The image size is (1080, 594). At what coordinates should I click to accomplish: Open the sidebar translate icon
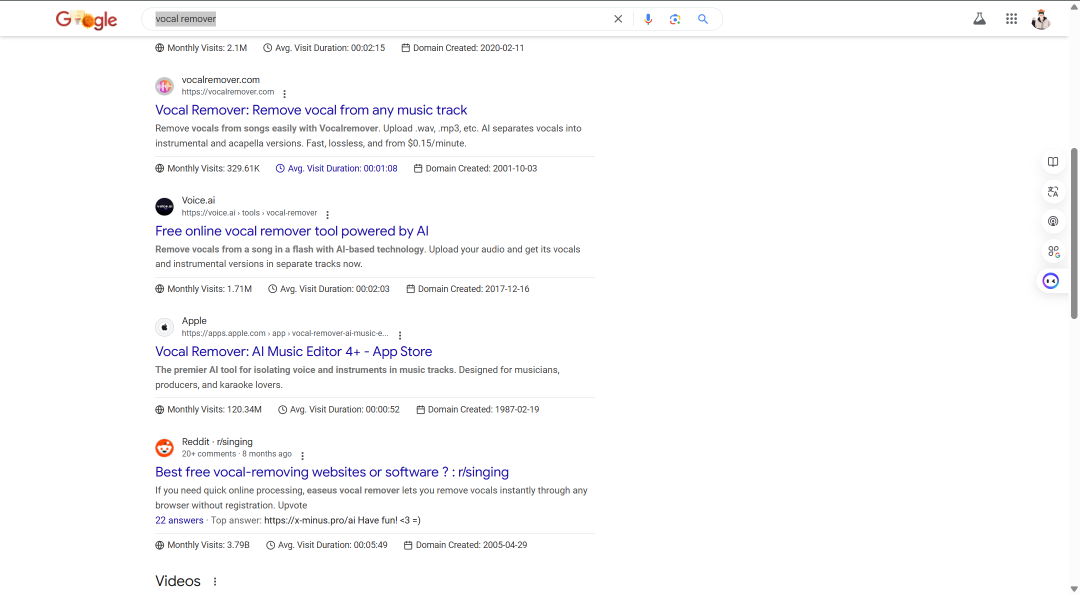point(1052,192)
